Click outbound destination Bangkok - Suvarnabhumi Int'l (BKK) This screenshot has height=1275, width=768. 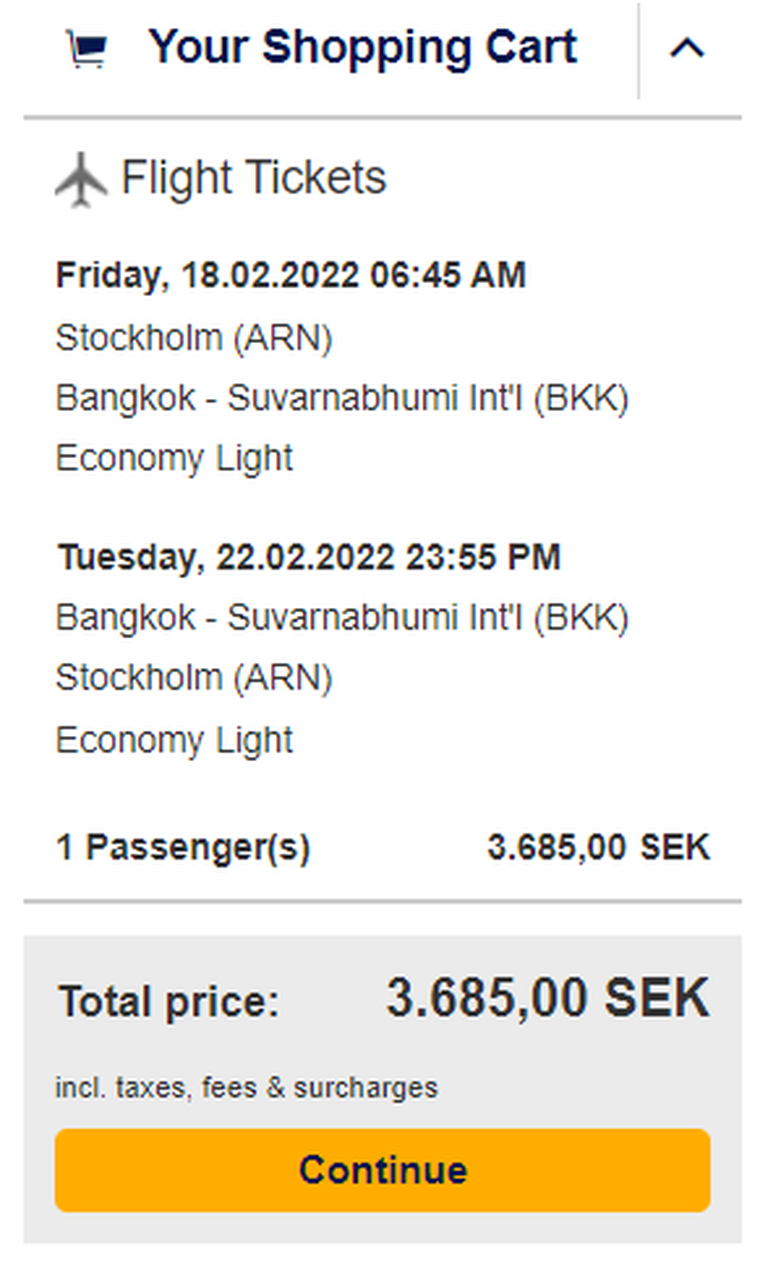342,398
